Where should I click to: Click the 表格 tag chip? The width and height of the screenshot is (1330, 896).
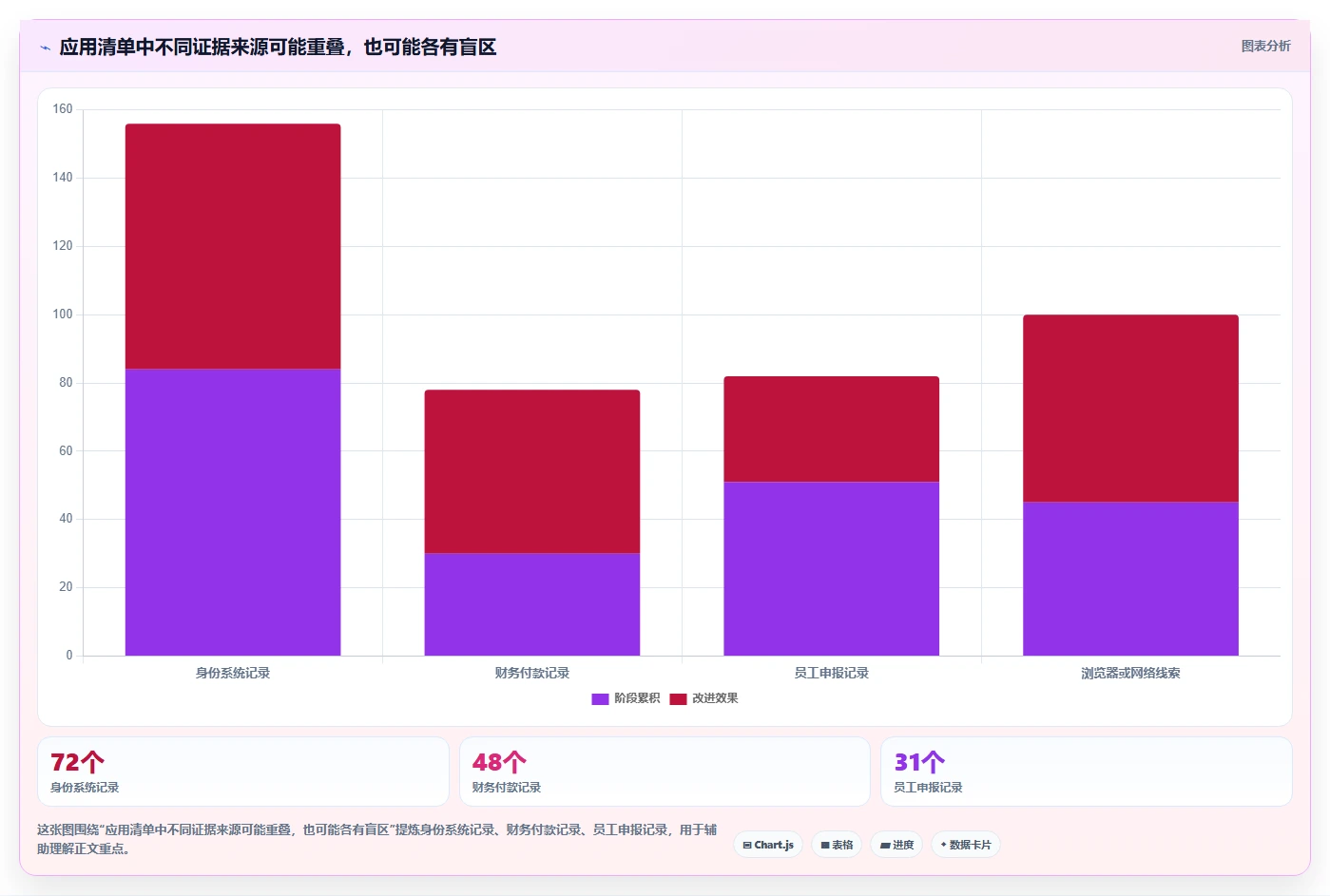(837, 845)
